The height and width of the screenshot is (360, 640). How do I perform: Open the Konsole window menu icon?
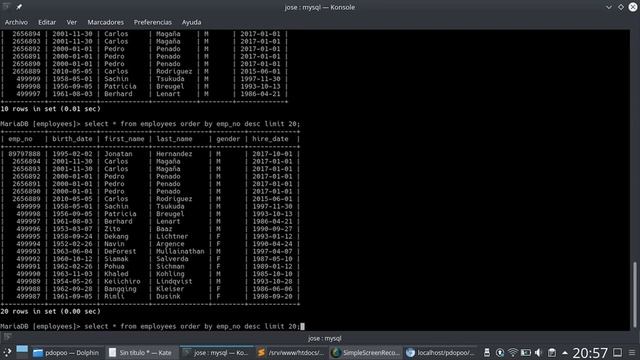7,7
